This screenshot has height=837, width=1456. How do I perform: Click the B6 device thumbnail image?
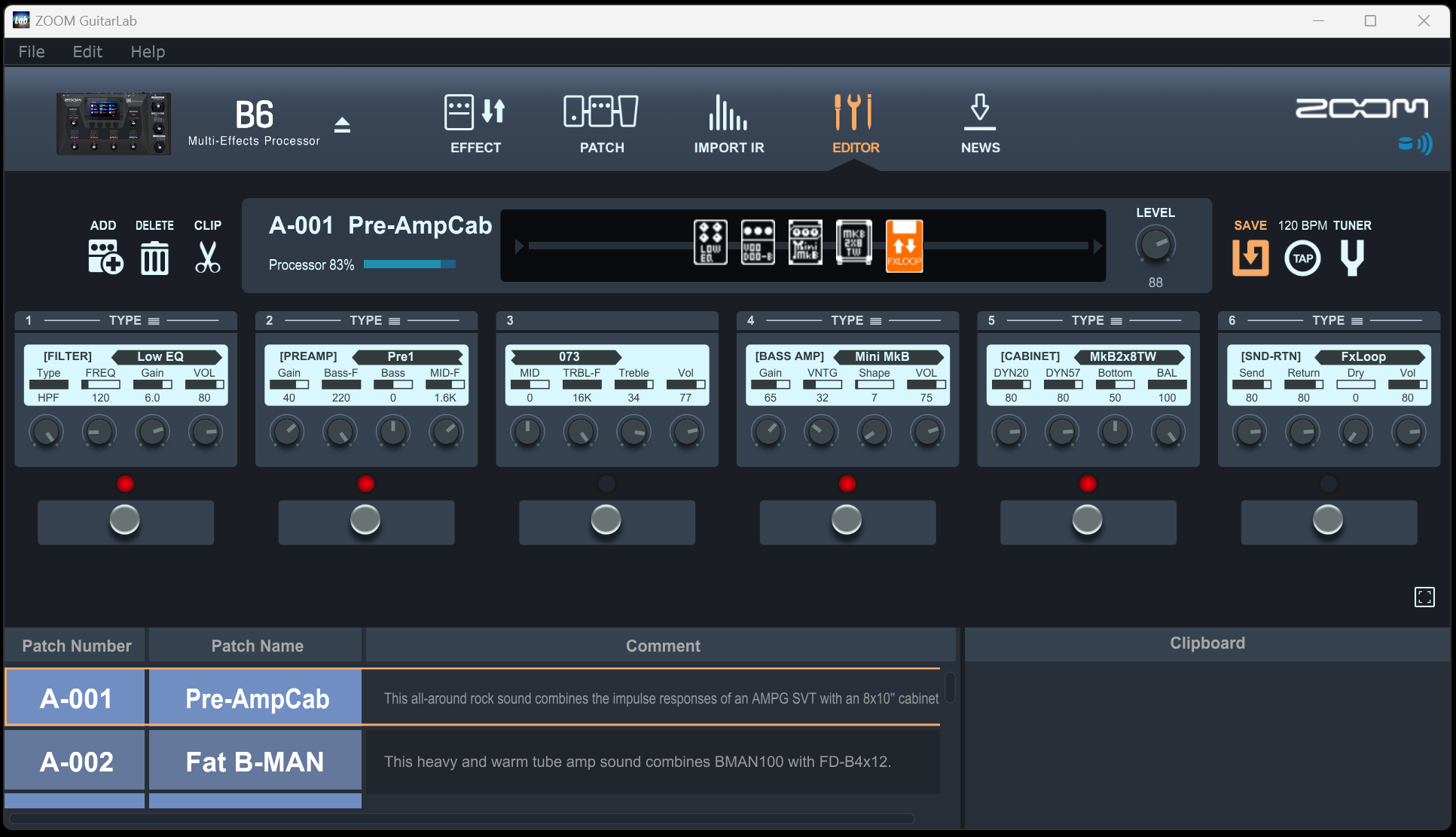pos(114,124)
